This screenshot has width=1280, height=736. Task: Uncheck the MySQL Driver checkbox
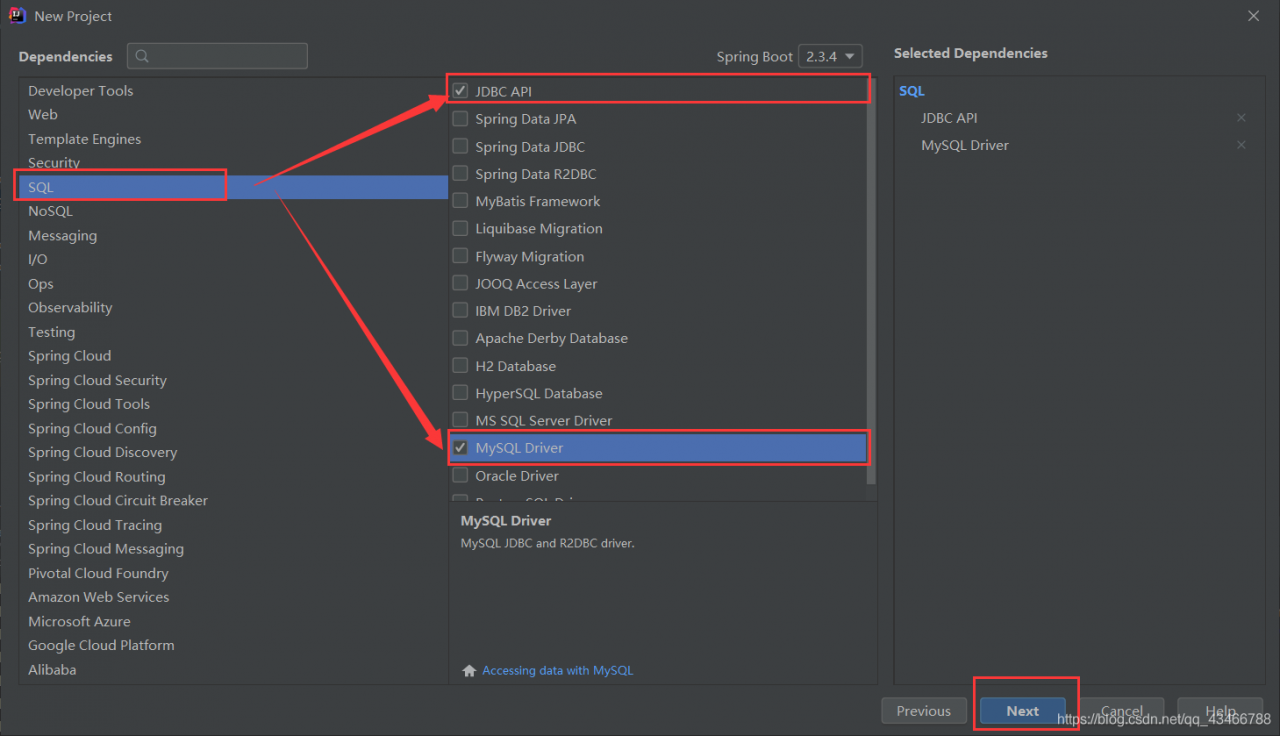pos(460,448)
